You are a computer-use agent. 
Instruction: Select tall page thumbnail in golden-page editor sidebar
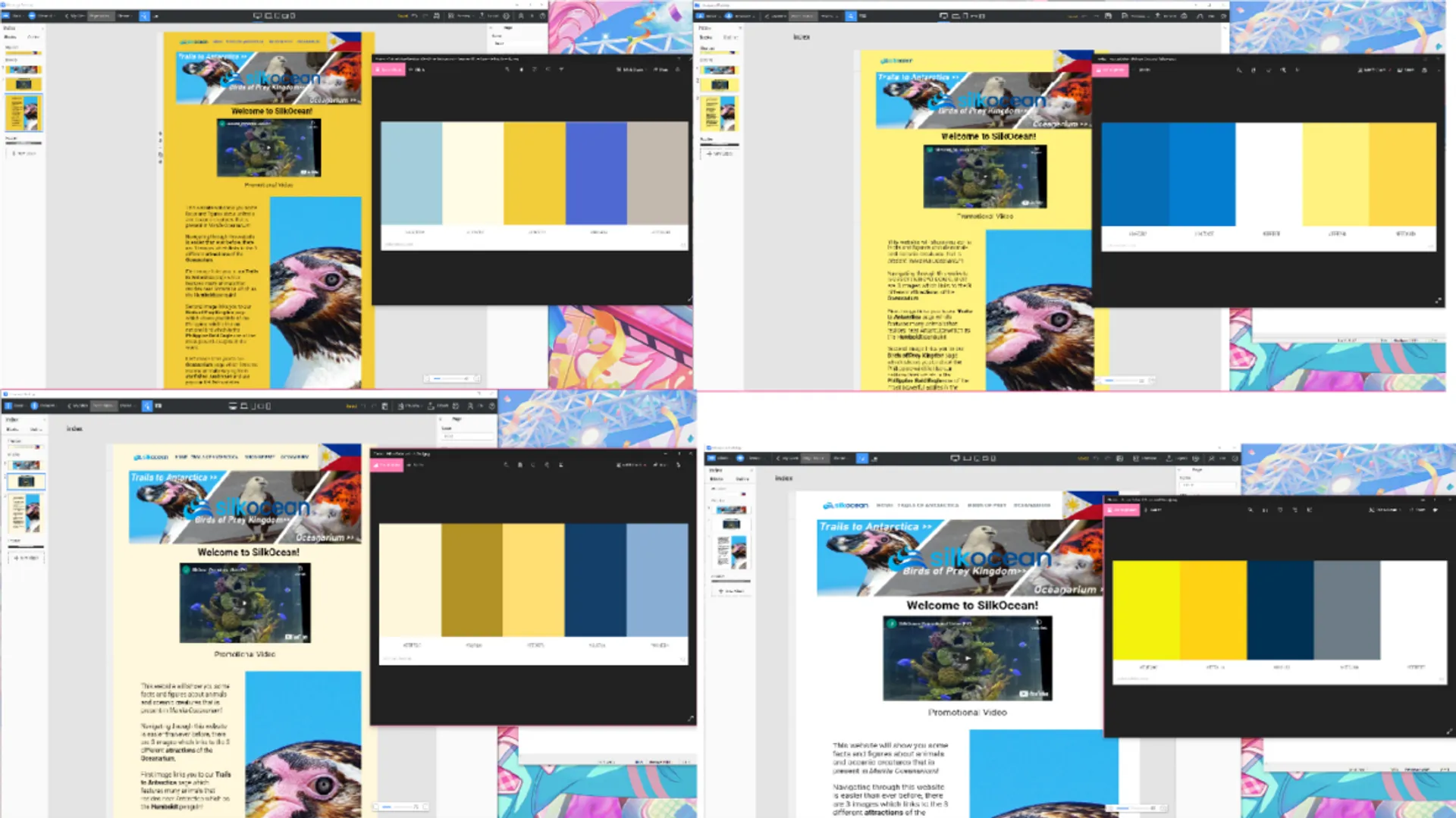[24, 114]
